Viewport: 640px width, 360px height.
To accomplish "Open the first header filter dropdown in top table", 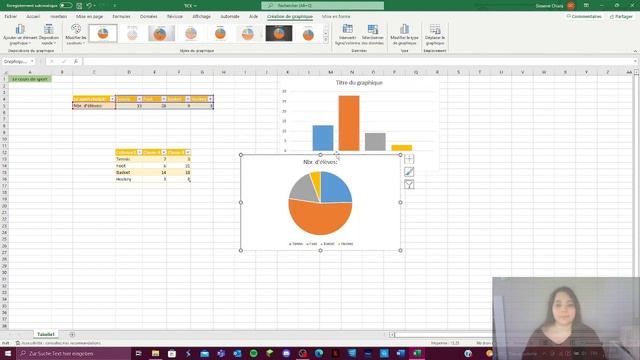I will (112, 99).
